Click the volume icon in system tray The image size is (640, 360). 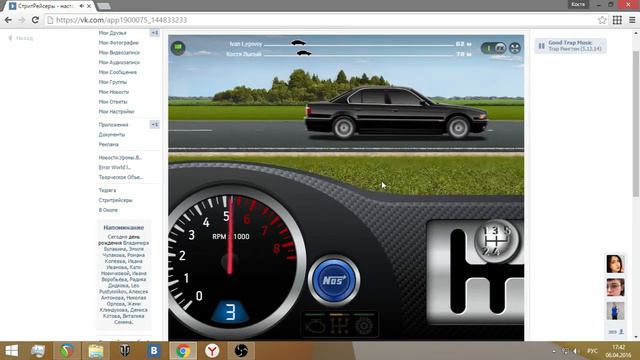(x=575, y=351)
